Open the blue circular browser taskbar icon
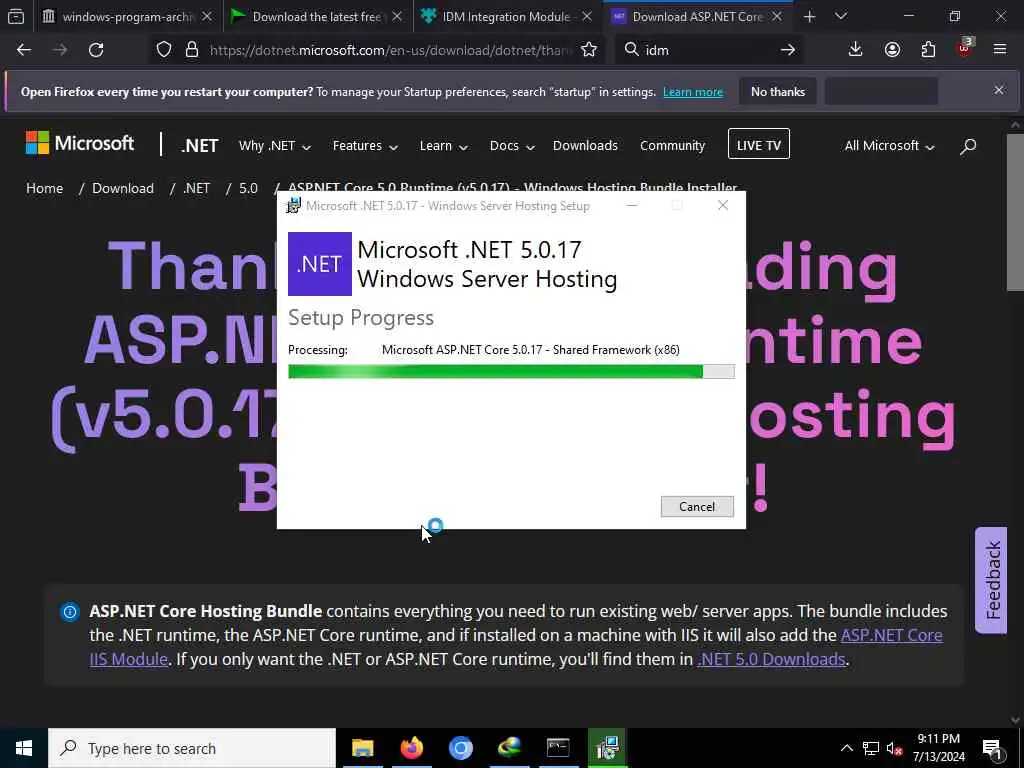The height and width of the screenshot is (768, 1024). pos(460,748)
